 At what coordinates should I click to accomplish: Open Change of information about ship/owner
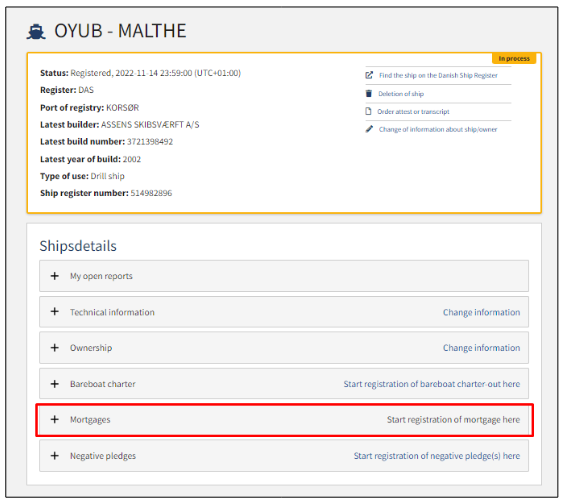point(438,129)
